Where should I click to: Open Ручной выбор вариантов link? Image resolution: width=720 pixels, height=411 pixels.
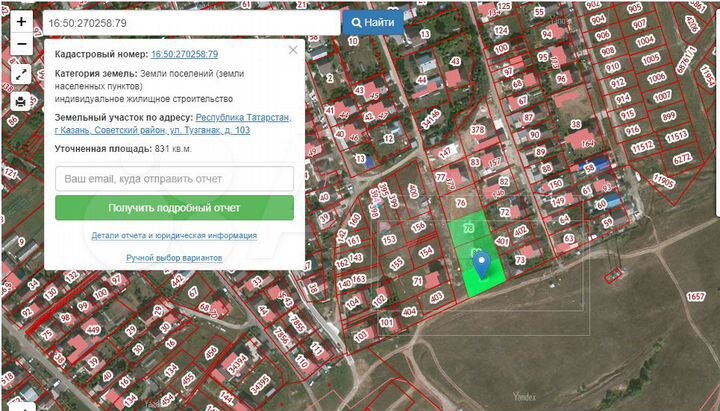coord(174,258)
